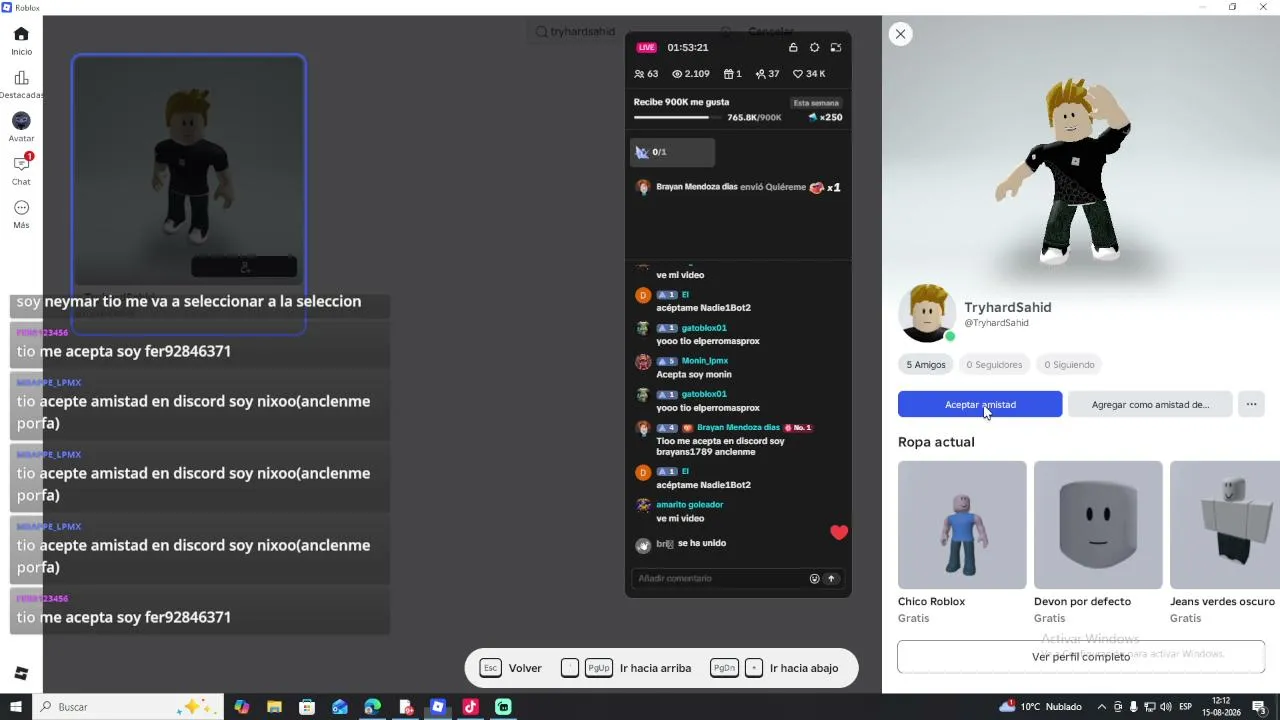
Task: Click the LIVE badge
Action: (647, 47)
